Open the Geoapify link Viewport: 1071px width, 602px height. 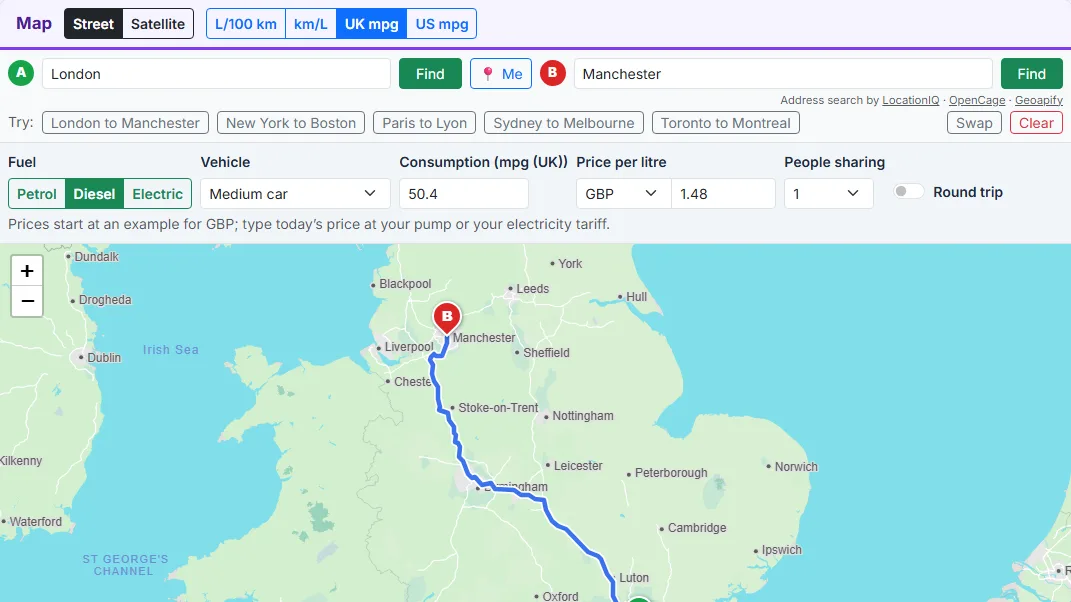coord(1039,100)
